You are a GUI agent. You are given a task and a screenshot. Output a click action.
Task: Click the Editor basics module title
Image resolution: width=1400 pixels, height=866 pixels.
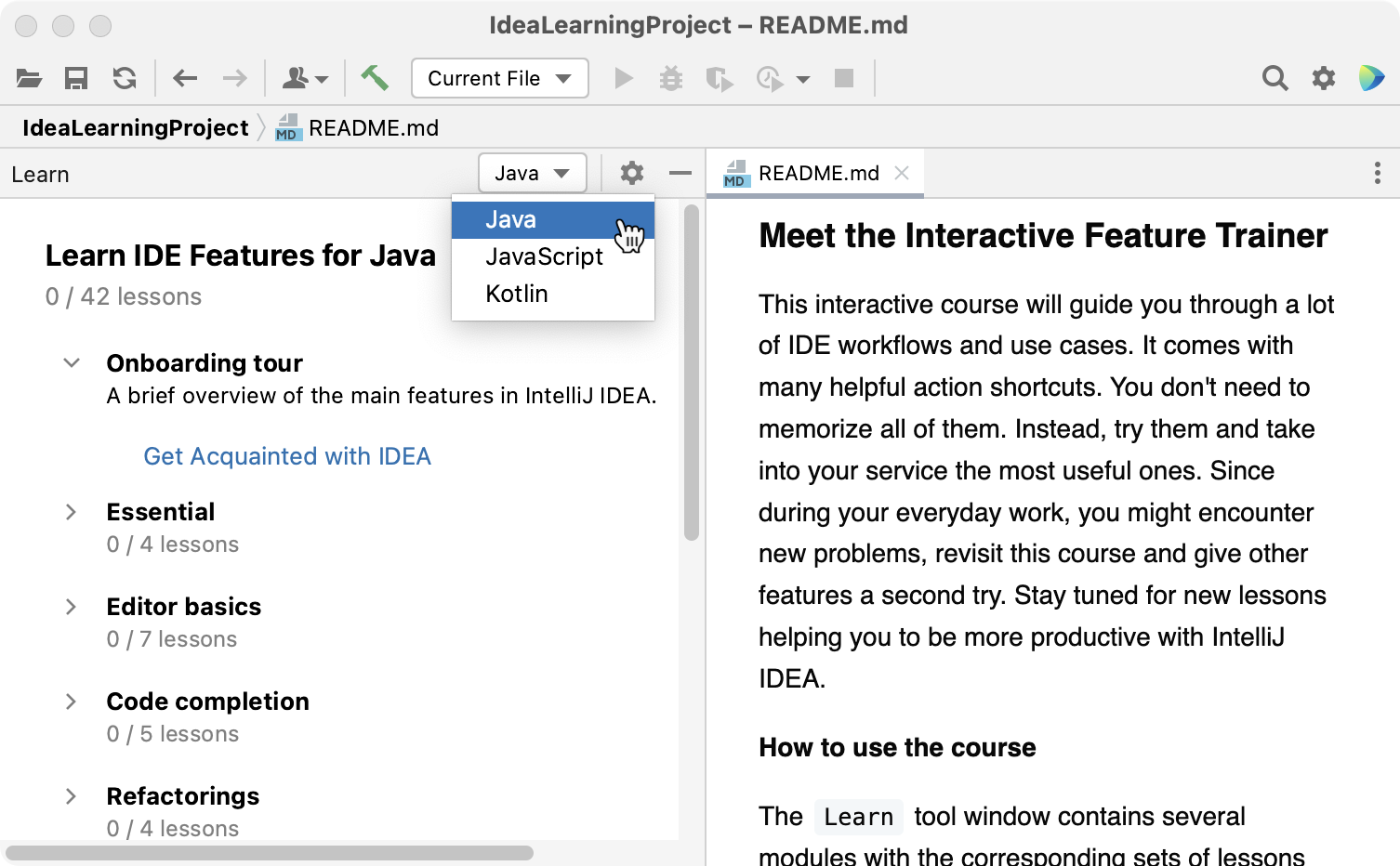[184, 607]
